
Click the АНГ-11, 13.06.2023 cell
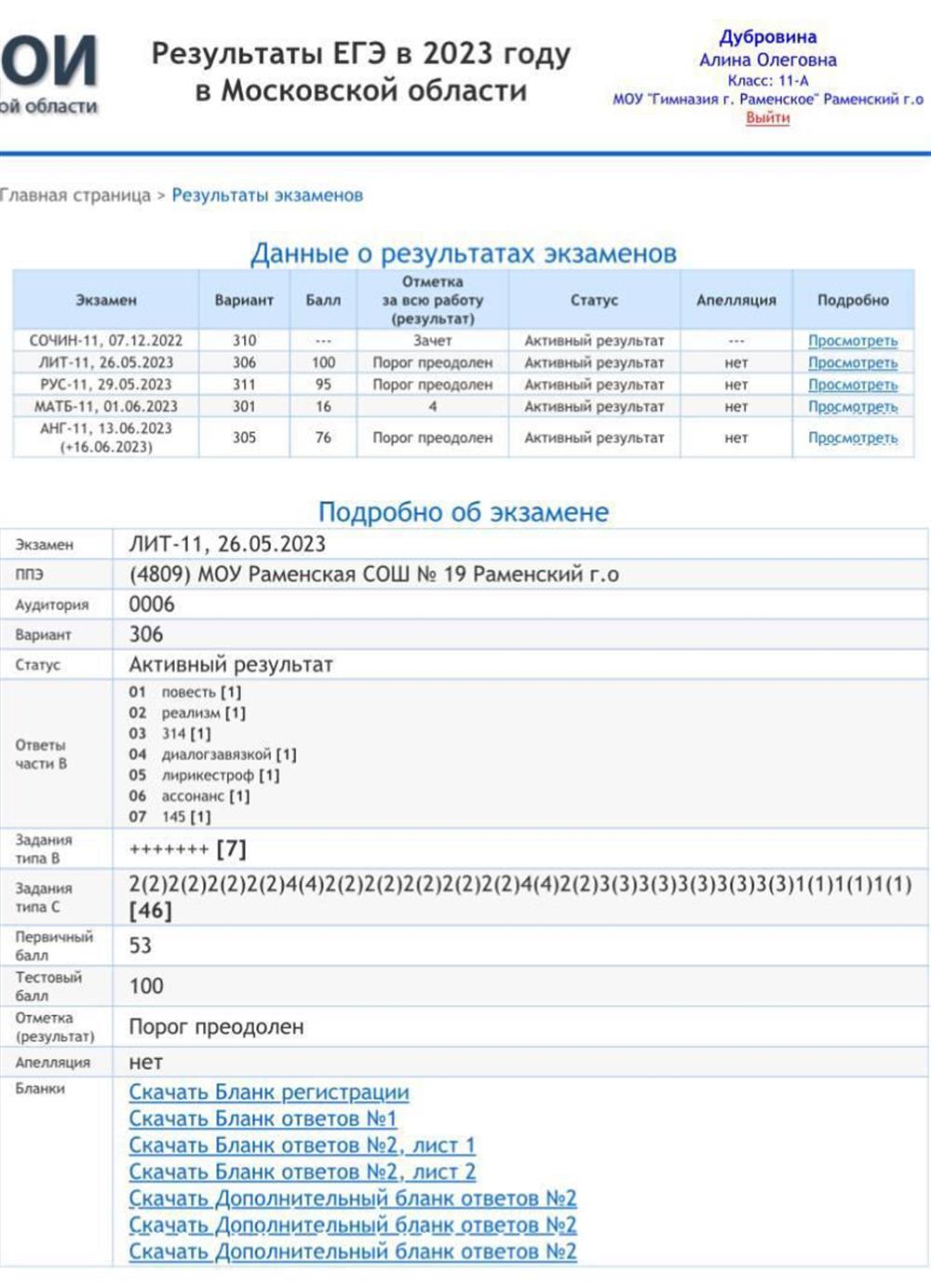click(106, 438)
